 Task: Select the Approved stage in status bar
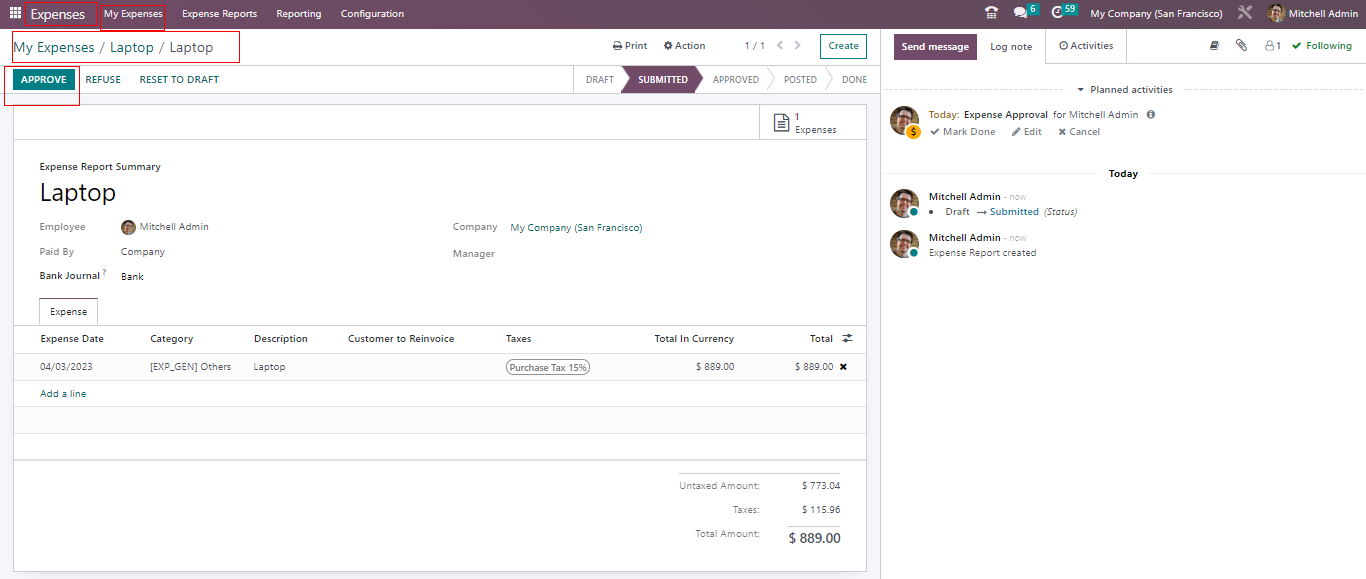click(x=735, y=80)
